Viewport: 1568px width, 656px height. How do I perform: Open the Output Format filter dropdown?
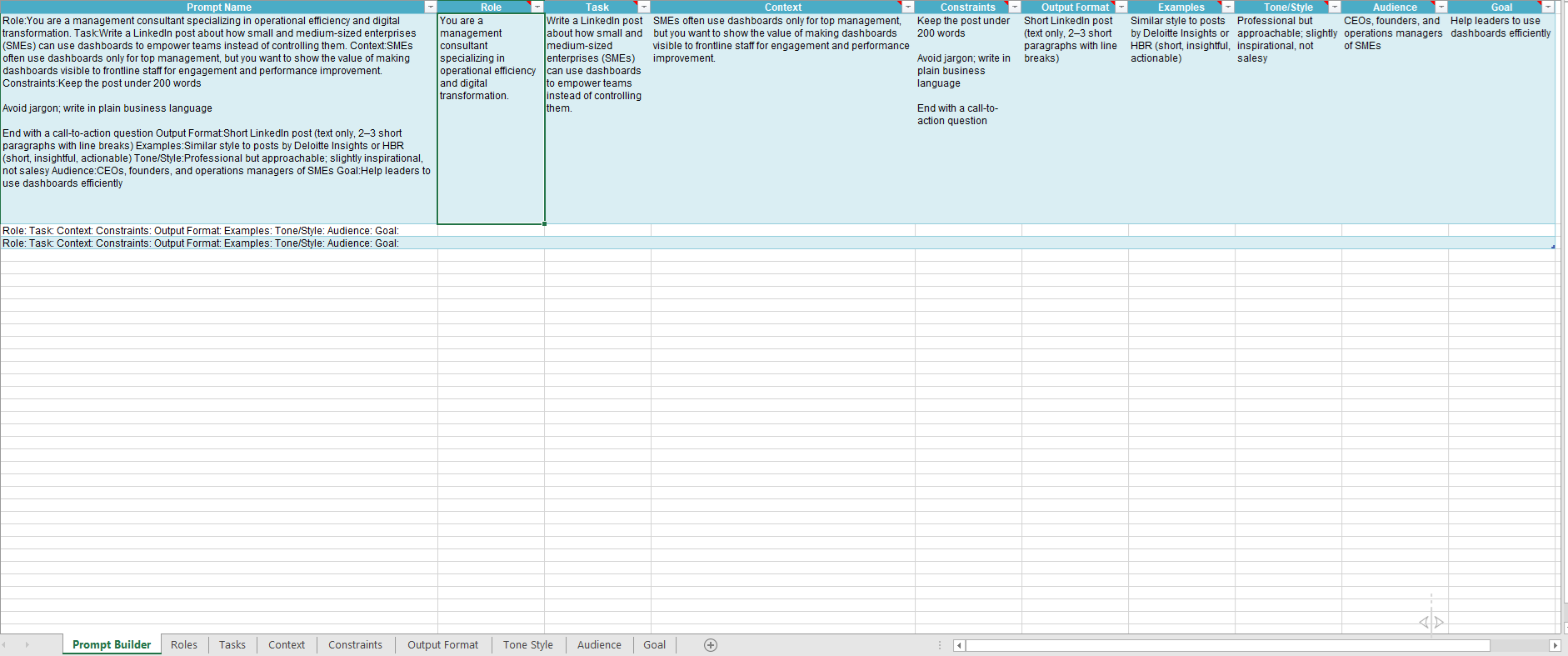1121,7
